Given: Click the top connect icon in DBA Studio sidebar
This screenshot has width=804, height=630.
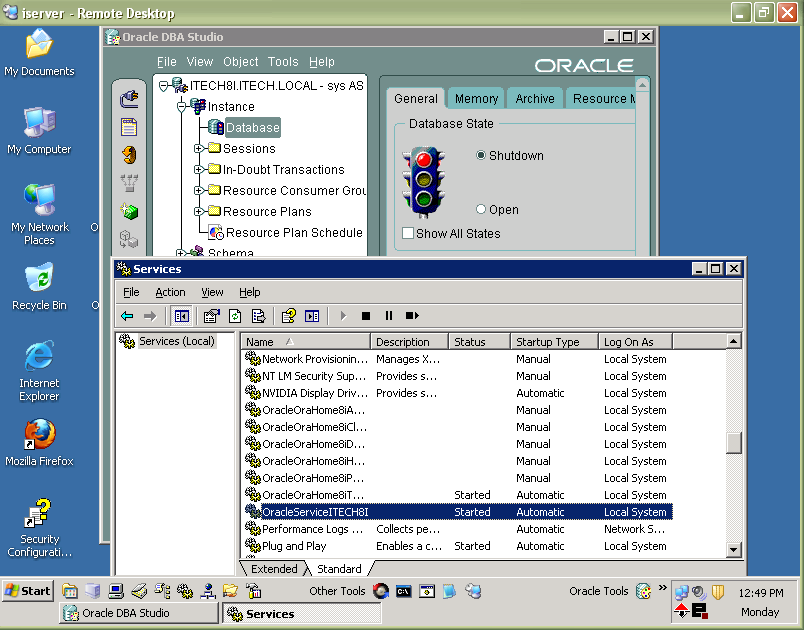Looking at the screenshot, I should coord(129,98).
